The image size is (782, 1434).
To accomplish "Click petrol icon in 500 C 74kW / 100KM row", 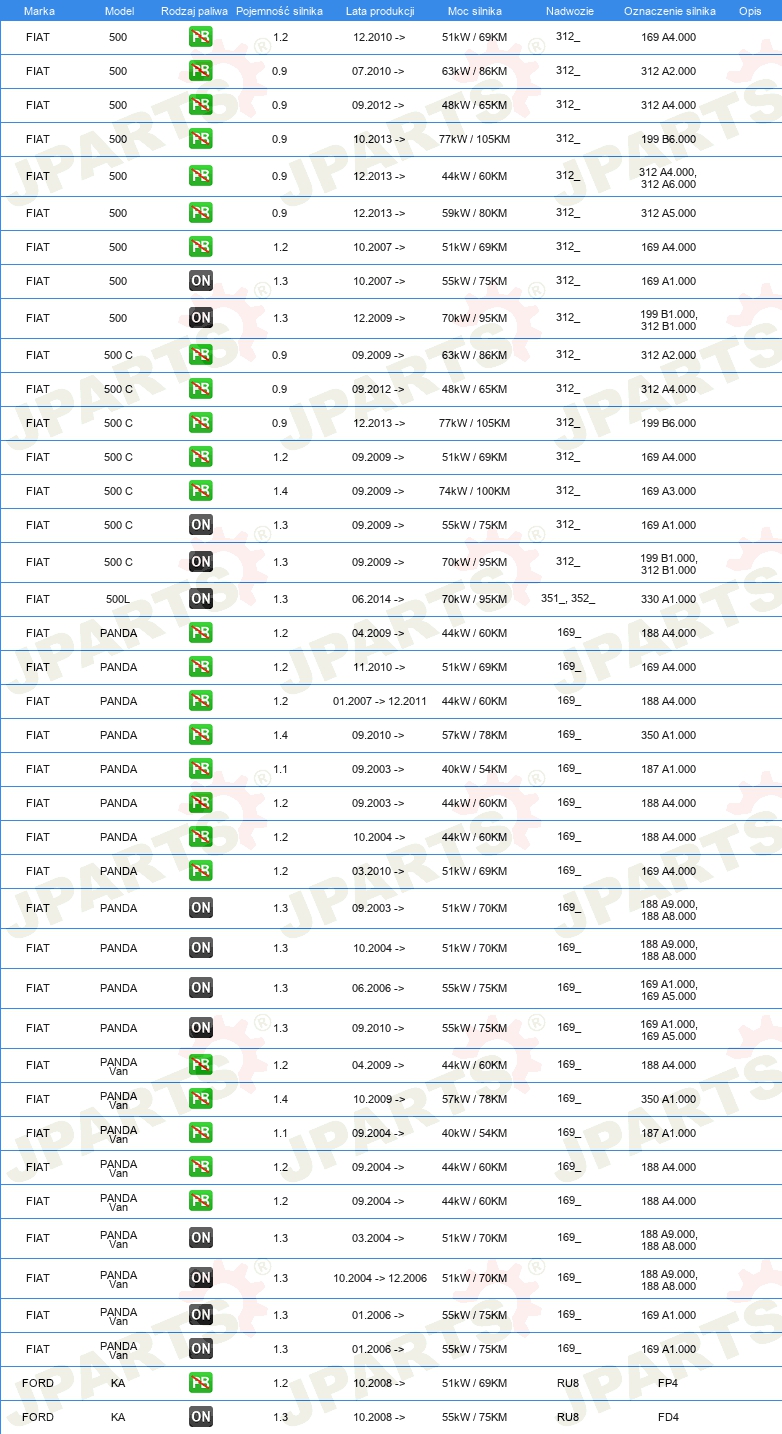I will click(200, 491).
